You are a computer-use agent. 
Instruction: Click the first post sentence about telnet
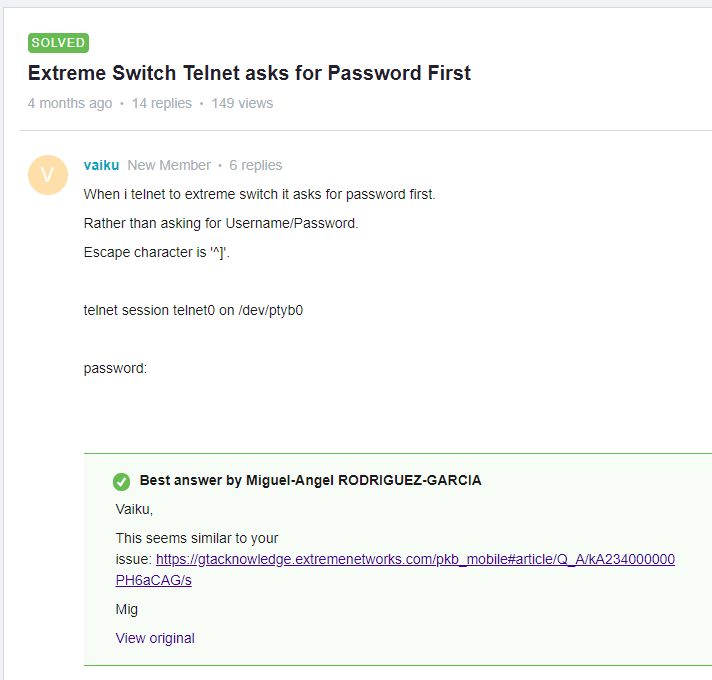click(259, 194)
